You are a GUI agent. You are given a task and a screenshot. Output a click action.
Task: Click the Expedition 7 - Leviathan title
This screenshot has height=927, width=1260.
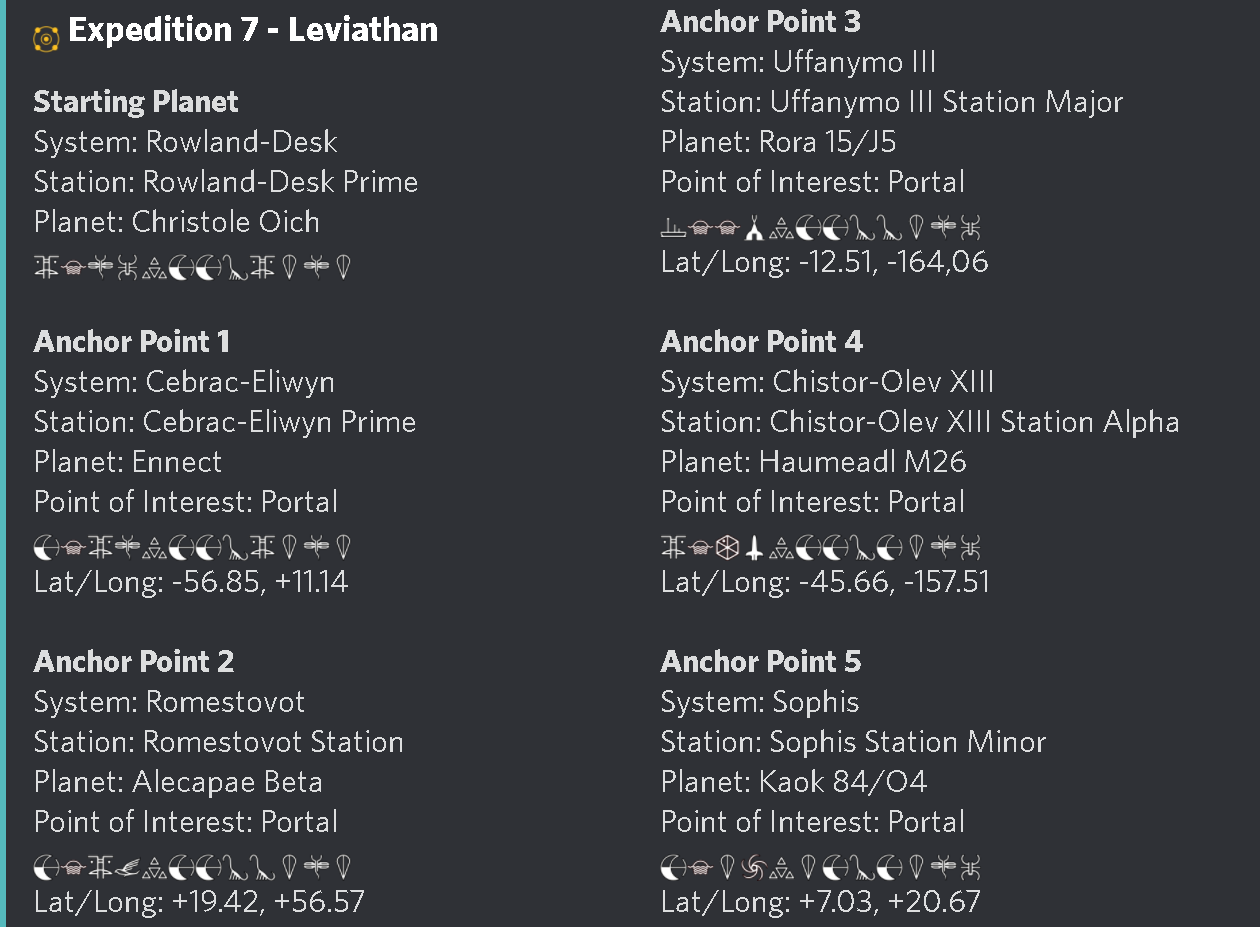tap(253, 30)
